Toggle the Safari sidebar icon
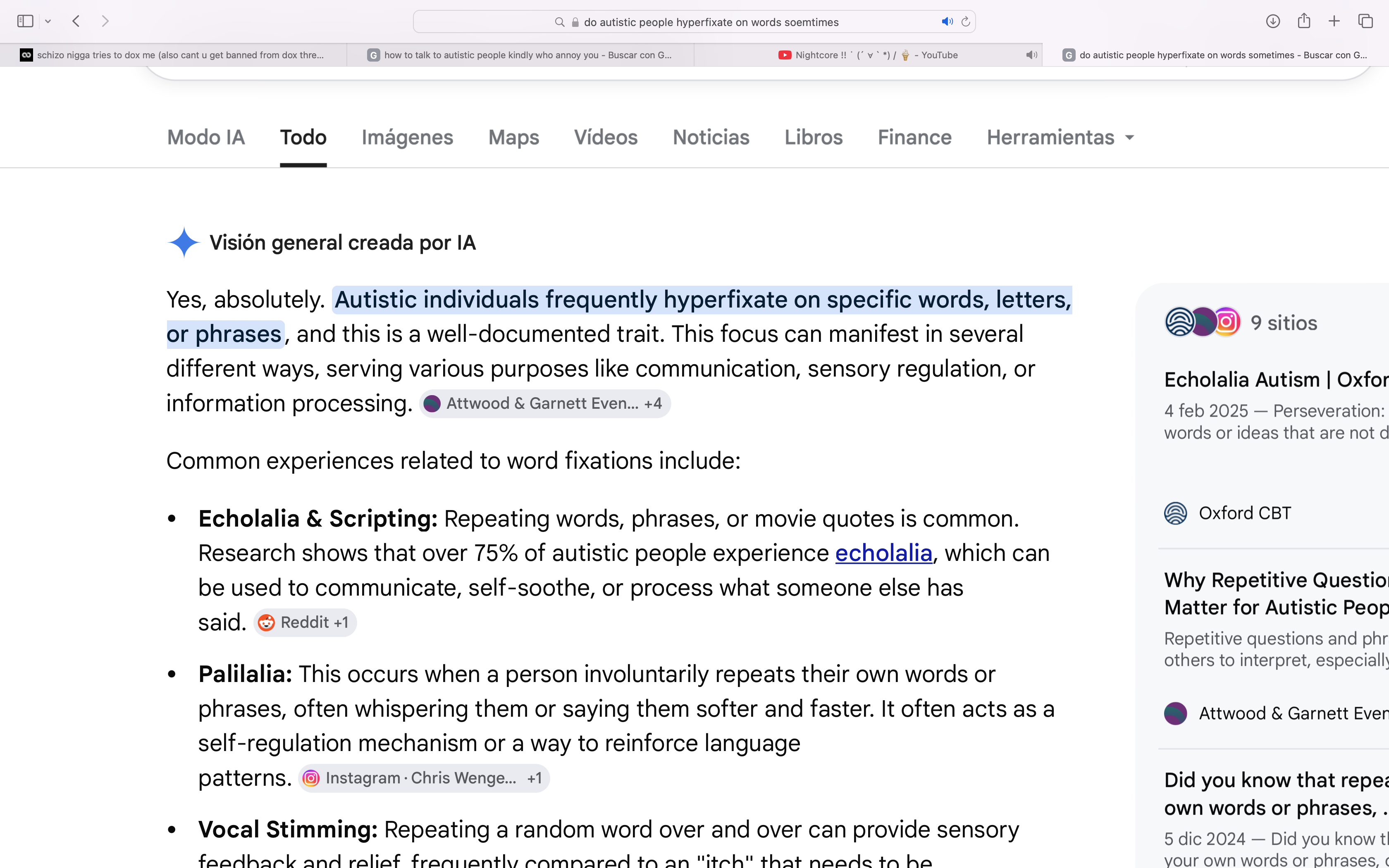The width and height of the screenshot is (1389, 868). [x=25, y=21]
